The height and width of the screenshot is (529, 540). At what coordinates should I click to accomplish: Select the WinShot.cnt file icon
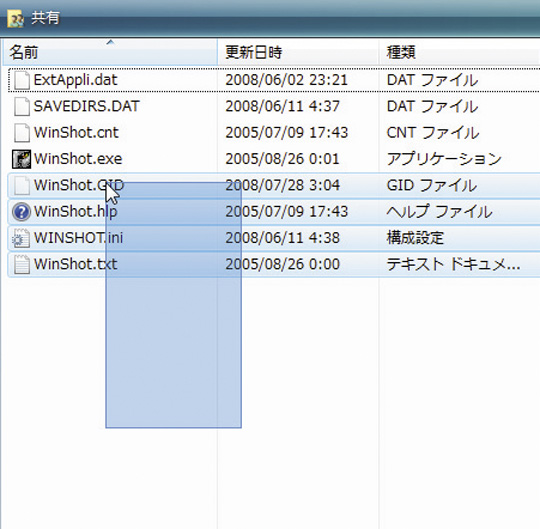22,133
